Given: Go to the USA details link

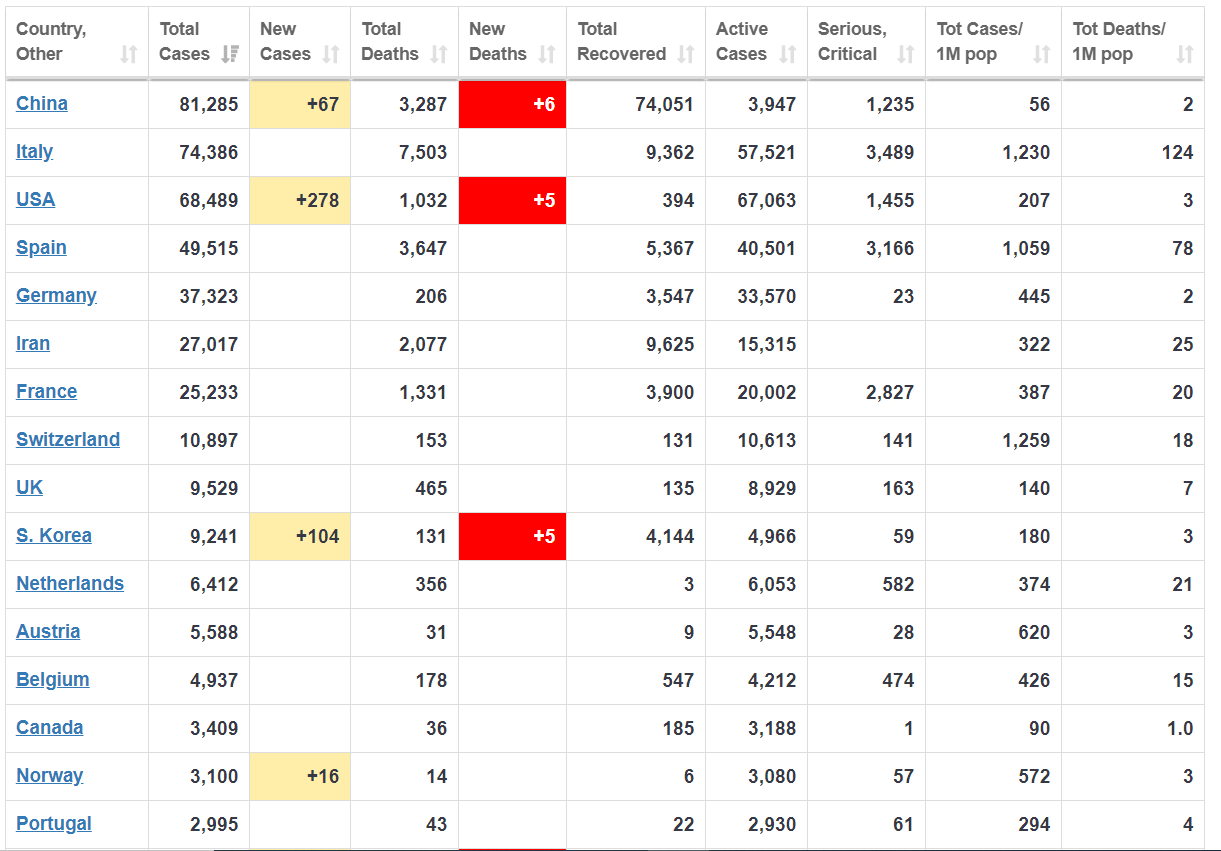Looking at the screenshot, I should (x=36, y=199).
